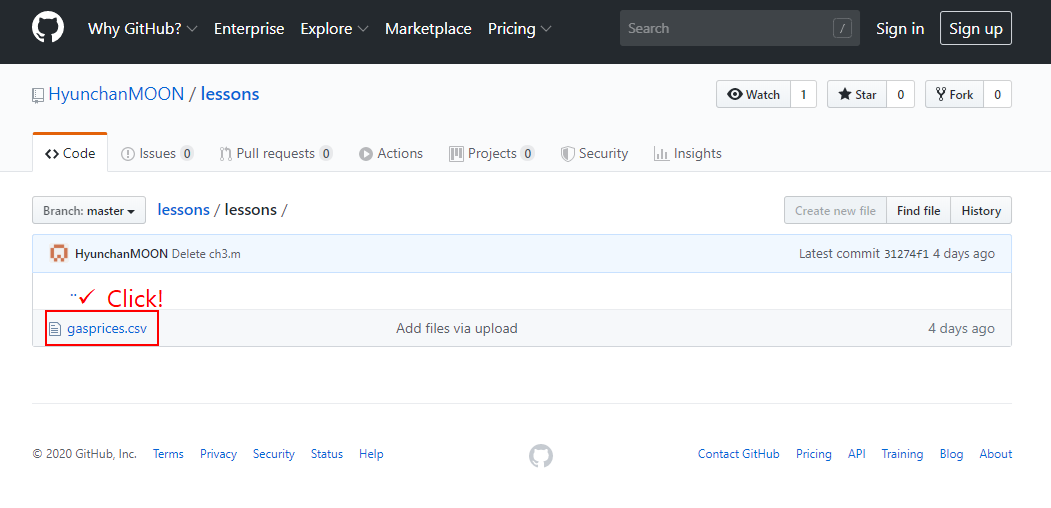
Task: Open the Security tab
Action: [x=594, y=153]
